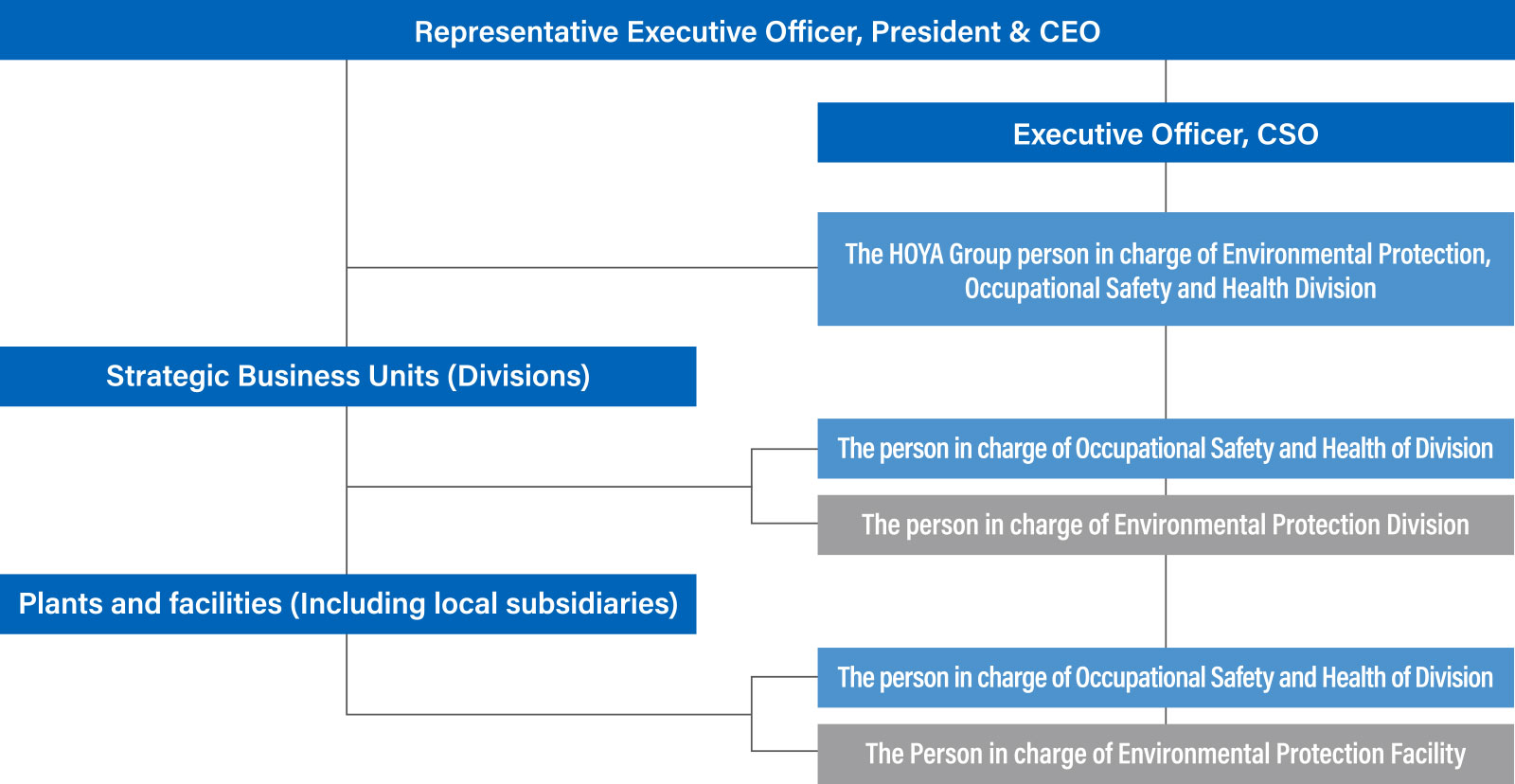Select Occupational Safety box linked to Plants and facilities
Screen dimensions: 1515x784
tap(1166, 678)
